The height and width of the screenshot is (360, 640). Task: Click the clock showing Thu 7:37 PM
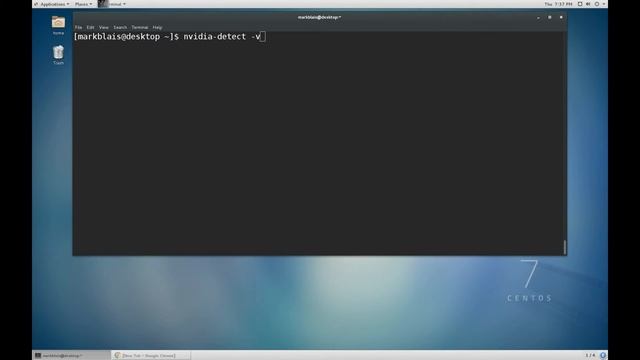[558, 4]
